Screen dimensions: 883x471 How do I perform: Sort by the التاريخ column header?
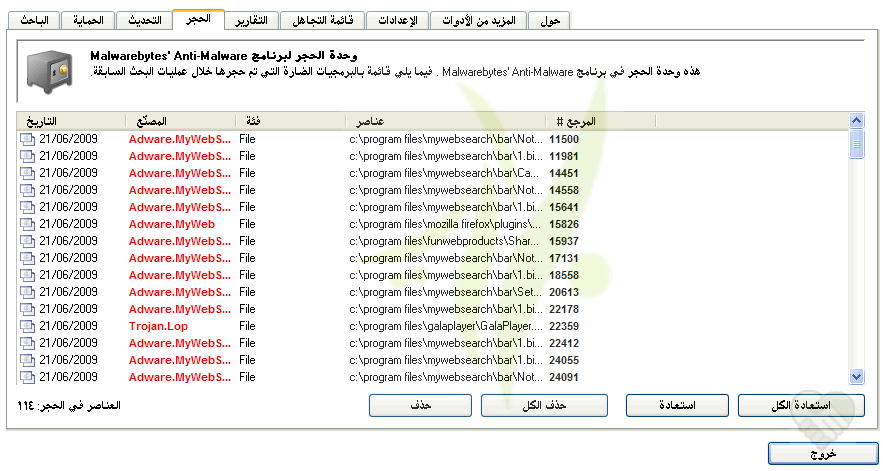[x=72, y=121]
